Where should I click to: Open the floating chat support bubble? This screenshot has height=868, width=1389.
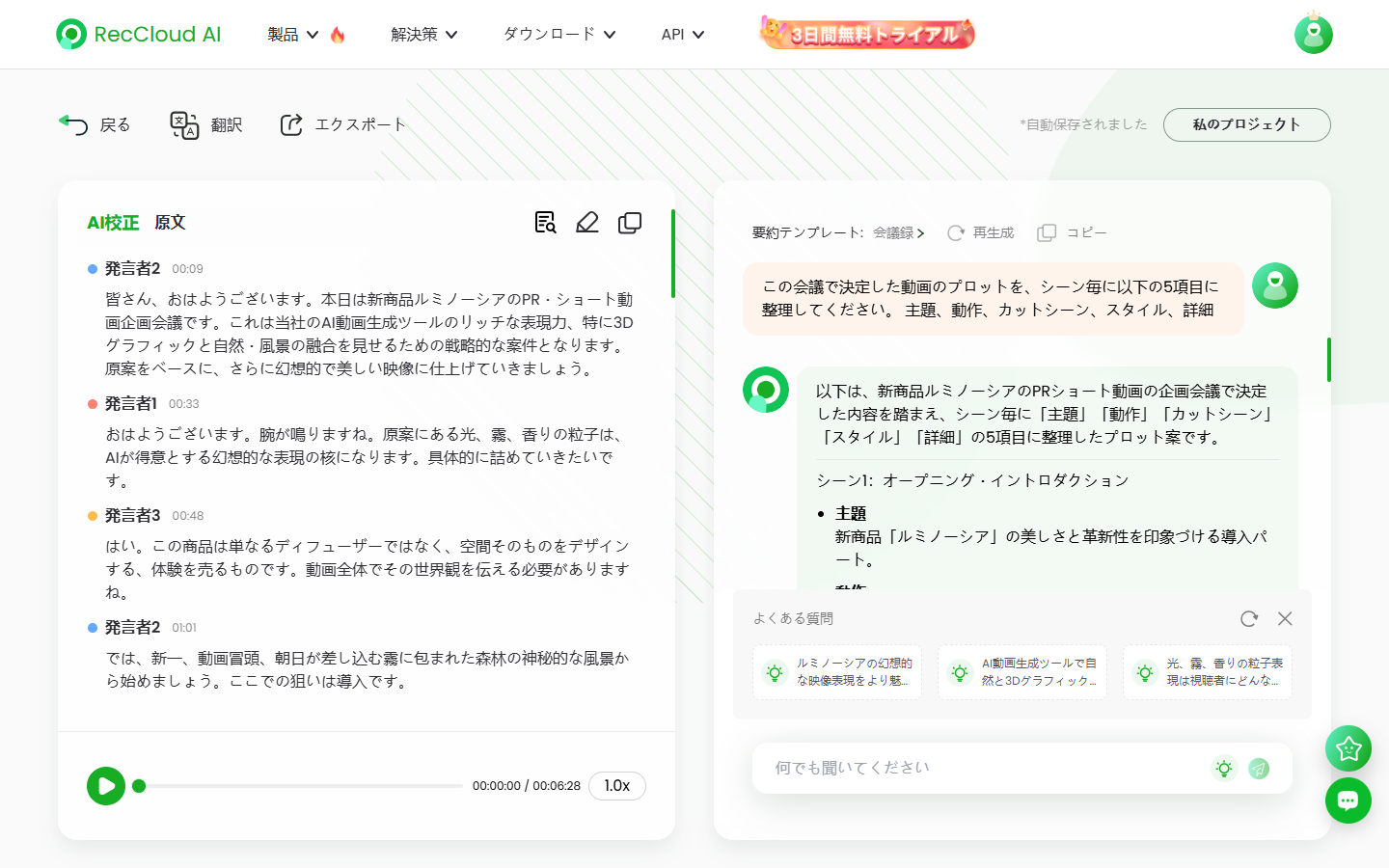[1348, 800]
